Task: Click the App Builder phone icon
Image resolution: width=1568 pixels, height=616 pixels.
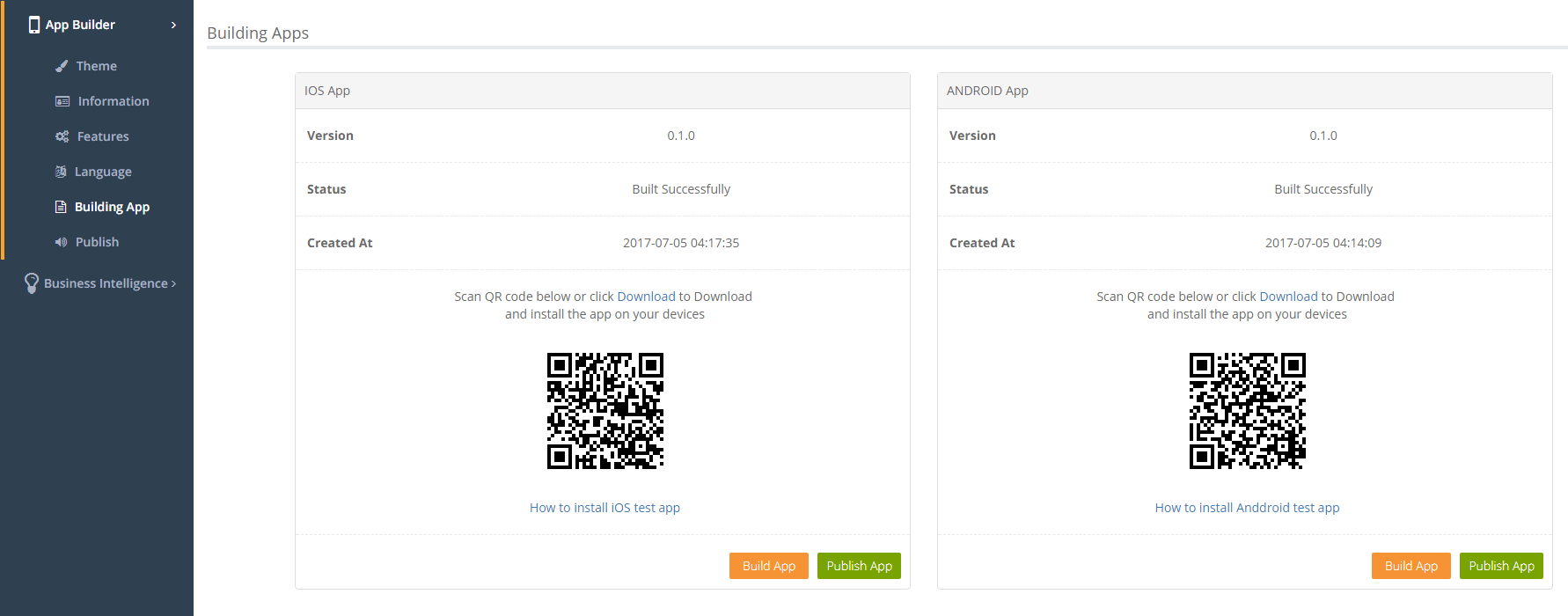Action: 34,25
